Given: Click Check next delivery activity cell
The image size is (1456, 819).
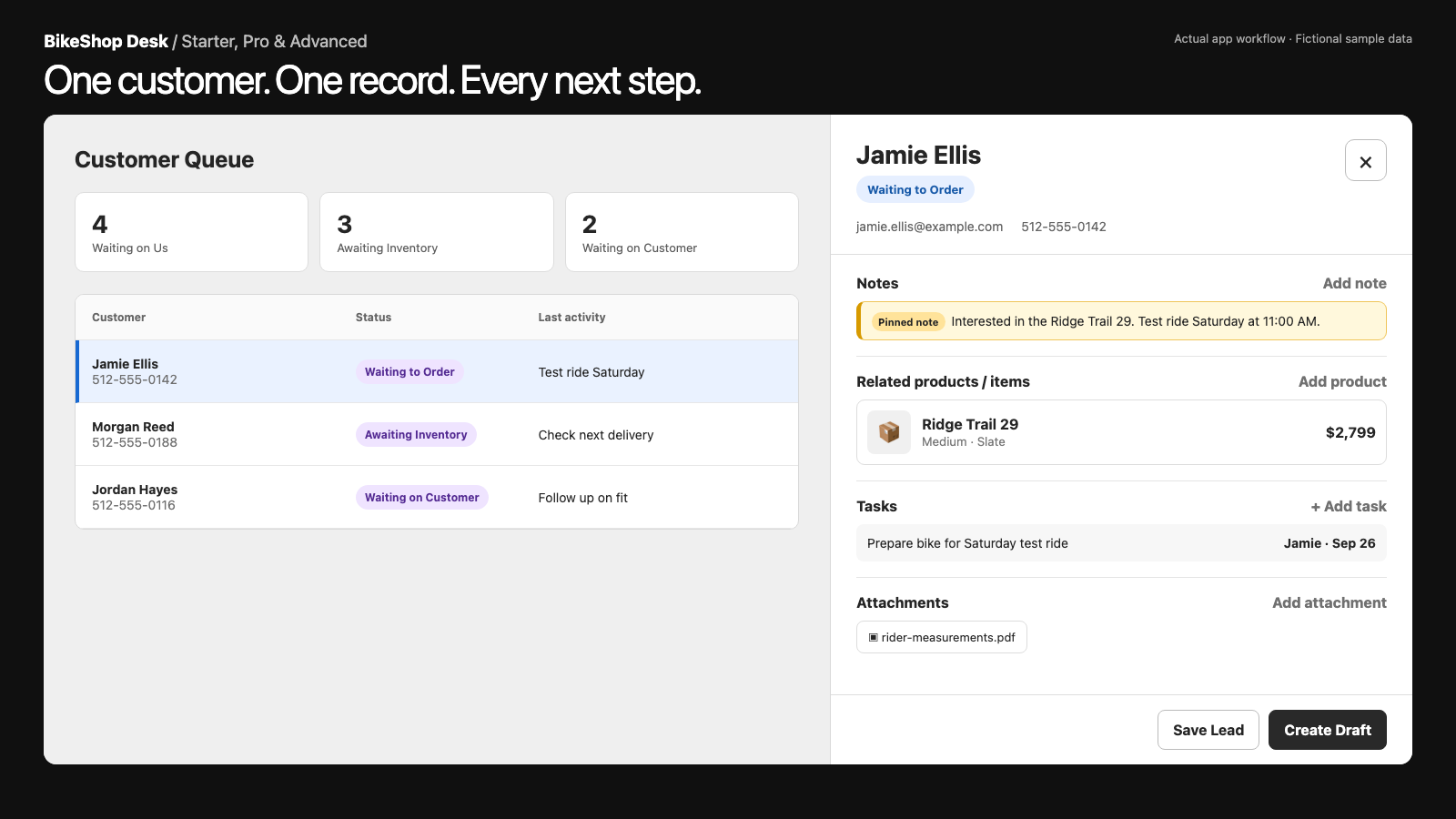Looking at the screenshot, I should (x=595, y=435).
